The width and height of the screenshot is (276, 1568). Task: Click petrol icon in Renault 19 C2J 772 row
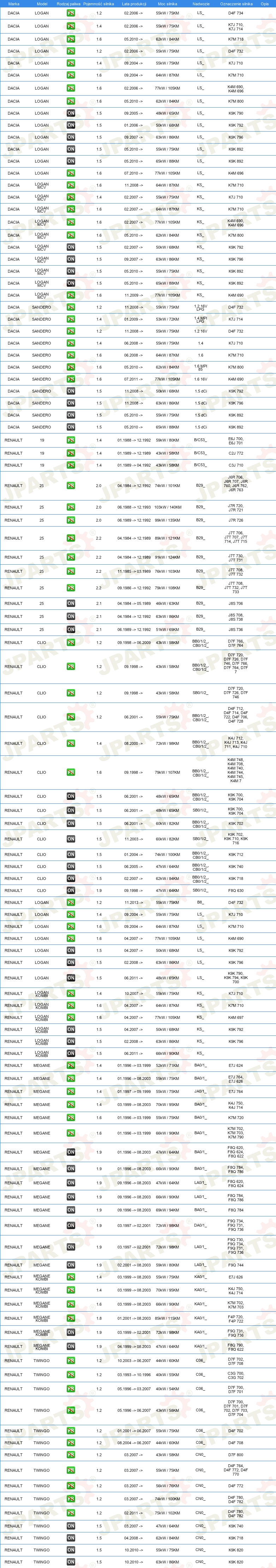[71, 453]
